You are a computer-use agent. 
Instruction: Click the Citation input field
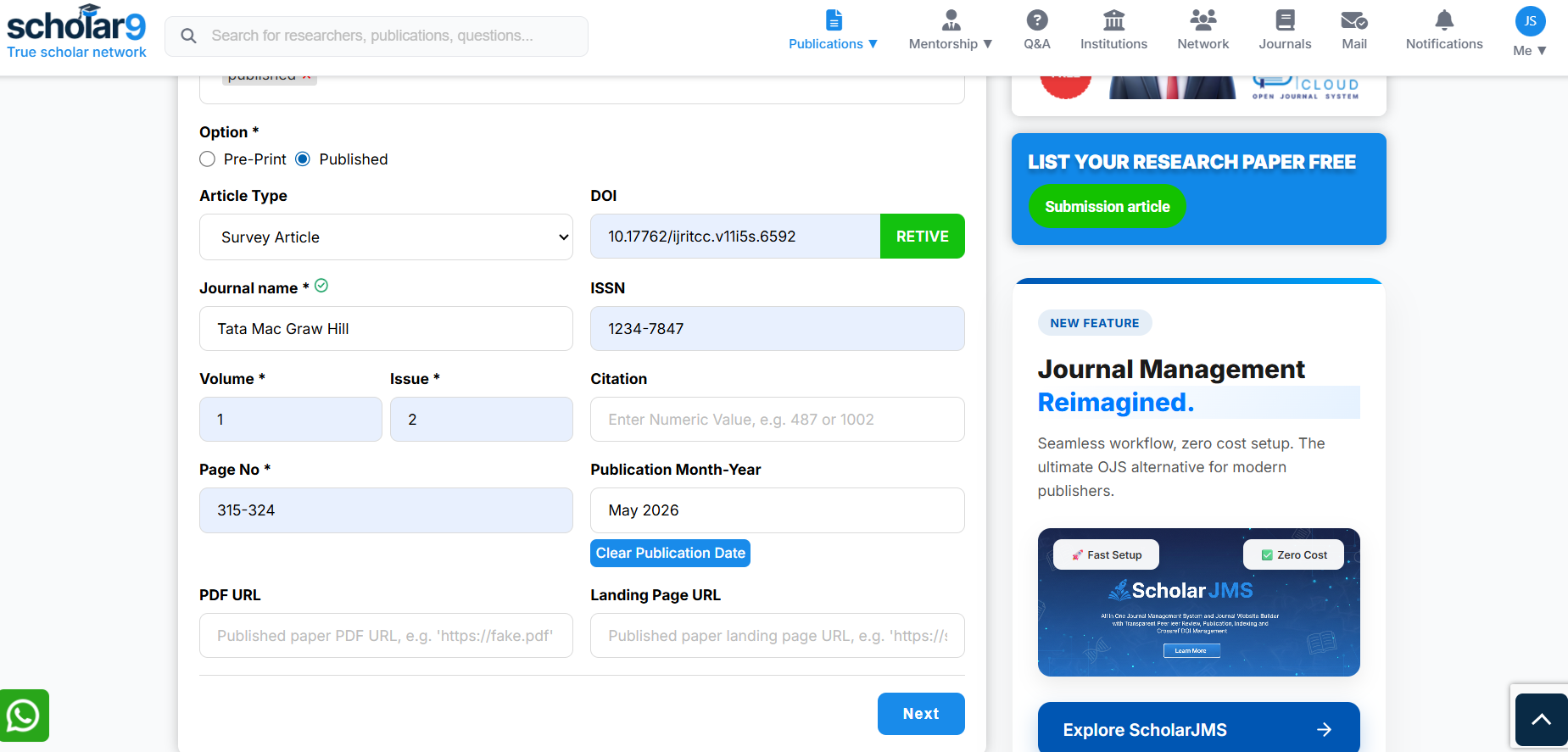[777, 420]
